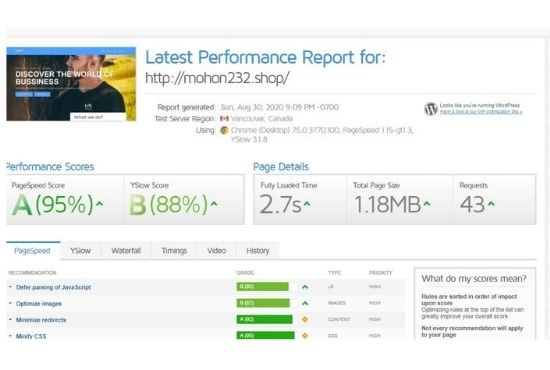
Task: Click the WordPress logo icon
Action: point(430,109)
